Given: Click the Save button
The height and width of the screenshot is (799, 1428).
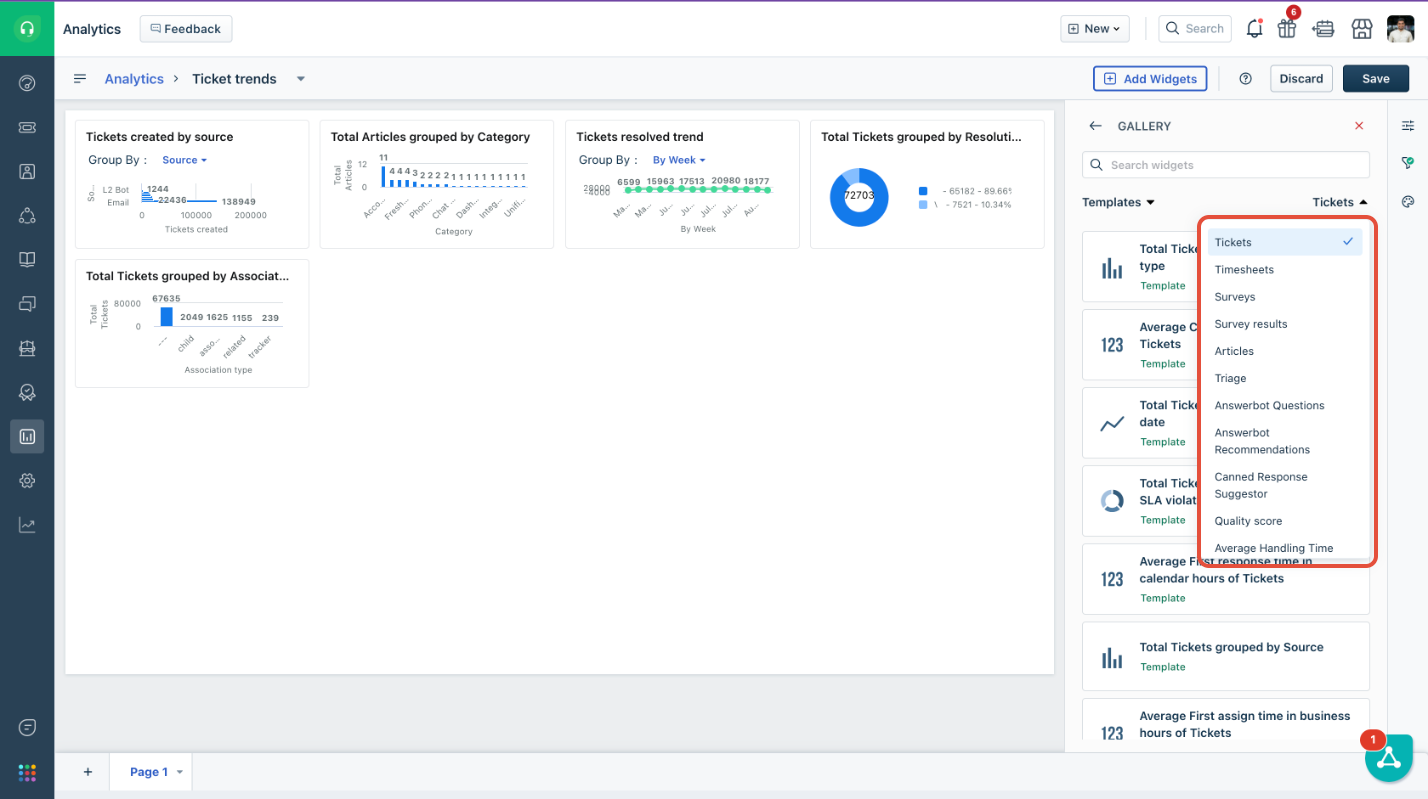Looking at the screenshot, I should pos(1375,79).
